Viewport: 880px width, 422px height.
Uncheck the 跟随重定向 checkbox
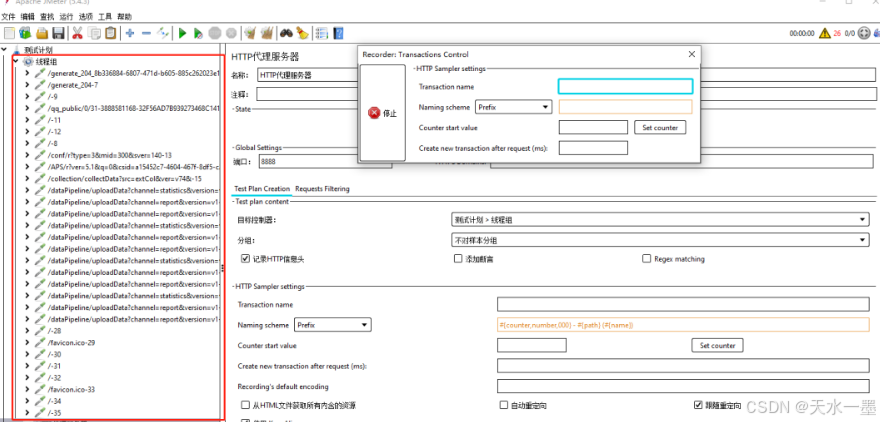click(x=698, y=405)
